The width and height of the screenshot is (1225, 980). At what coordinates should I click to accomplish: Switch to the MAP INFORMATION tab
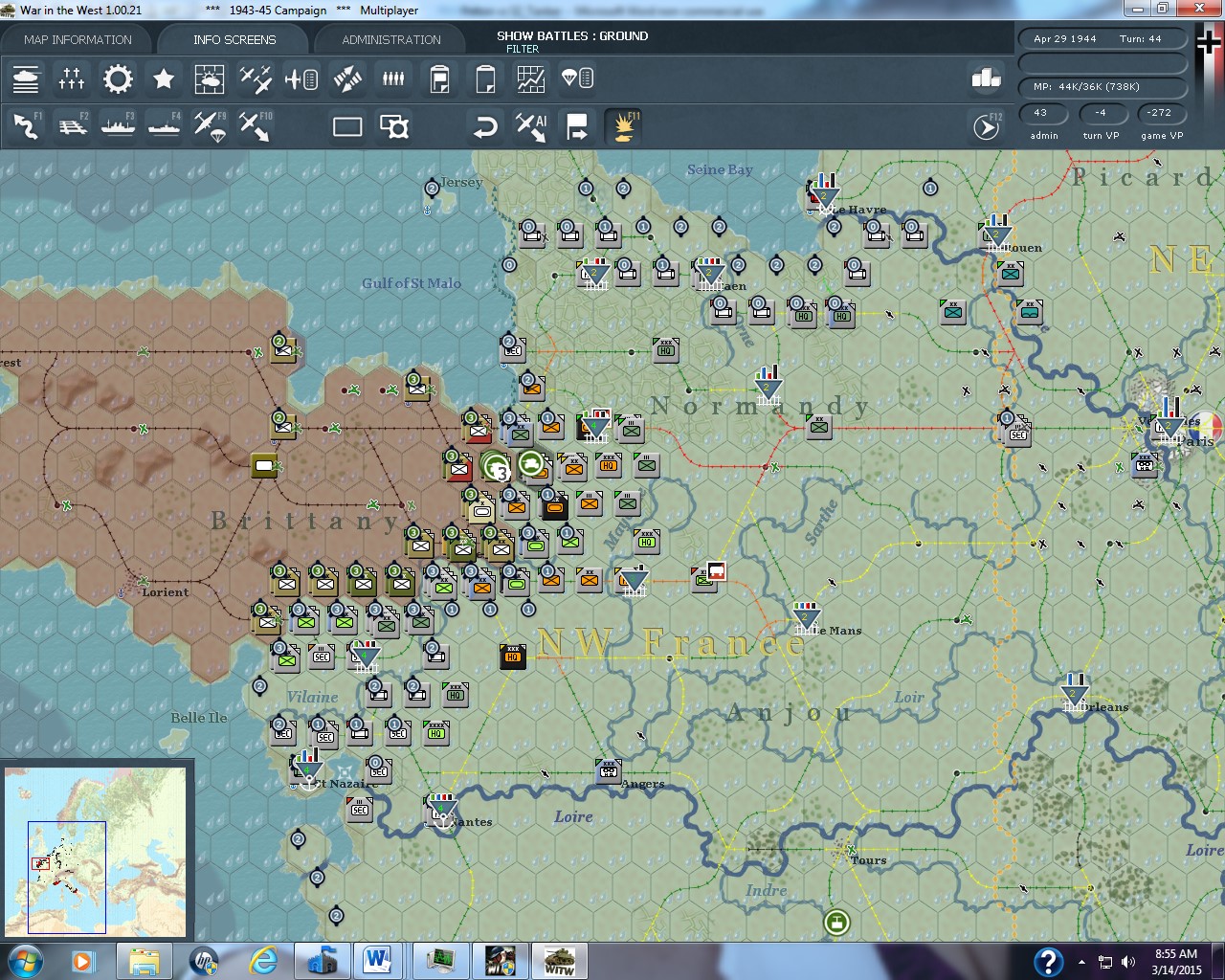pyautogui.click(x=78, y=39)
